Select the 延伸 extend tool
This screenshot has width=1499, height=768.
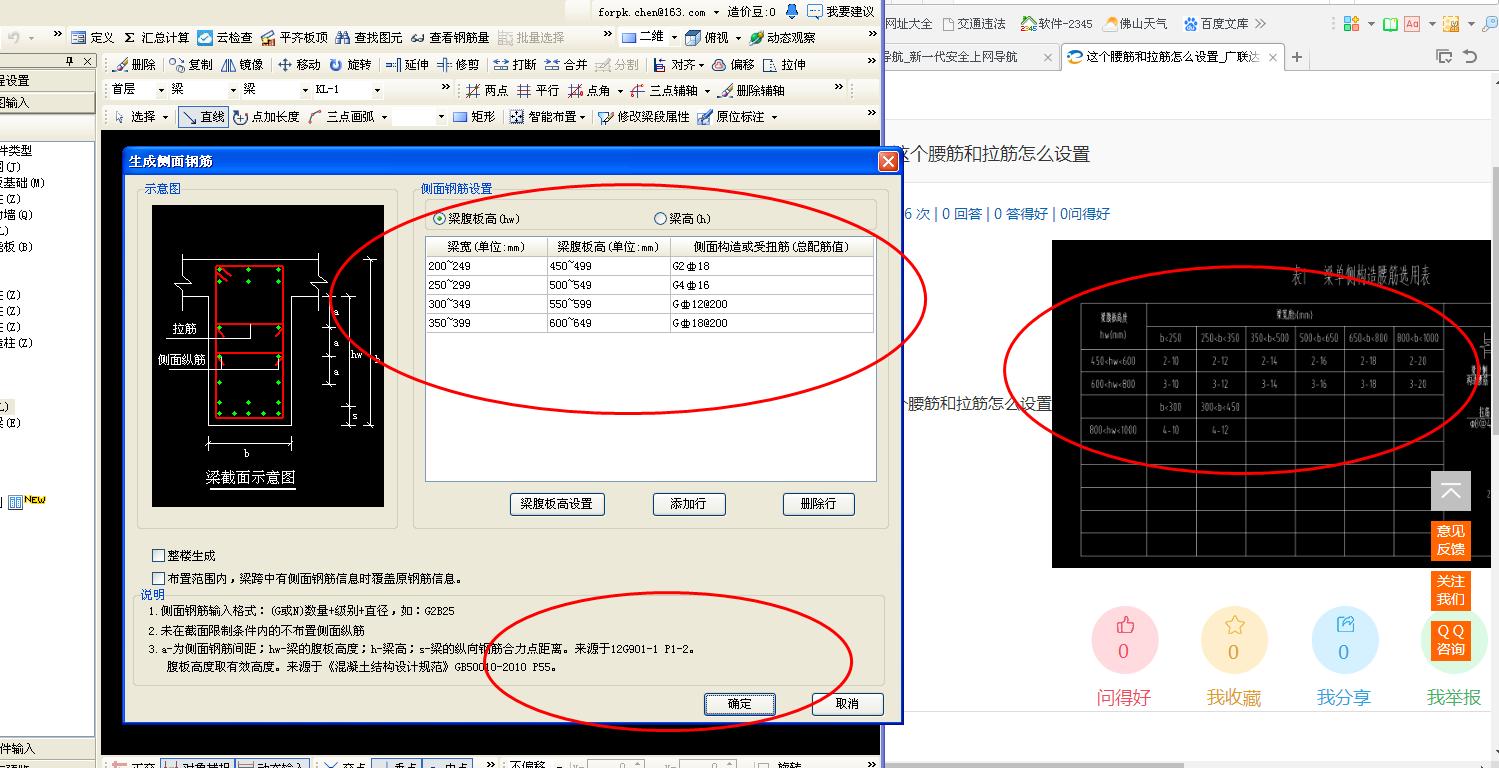click(407, 65)
